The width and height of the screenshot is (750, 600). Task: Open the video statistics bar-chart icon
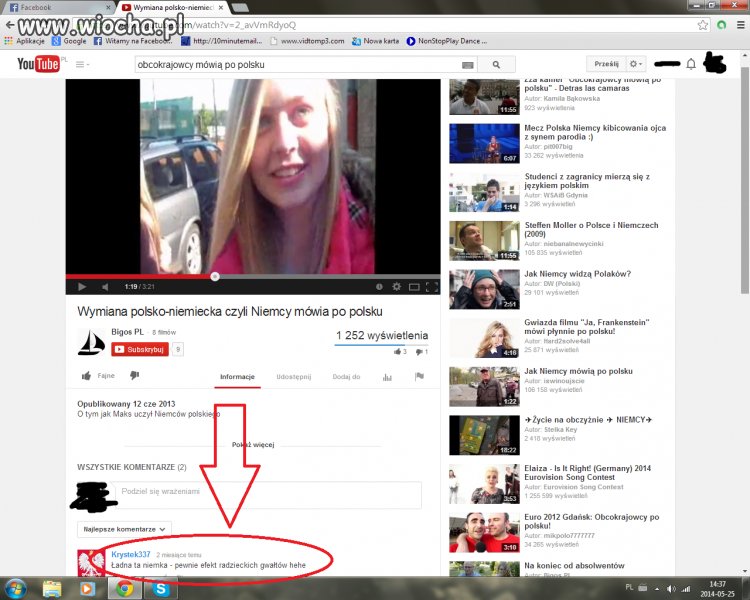point(387,378)
